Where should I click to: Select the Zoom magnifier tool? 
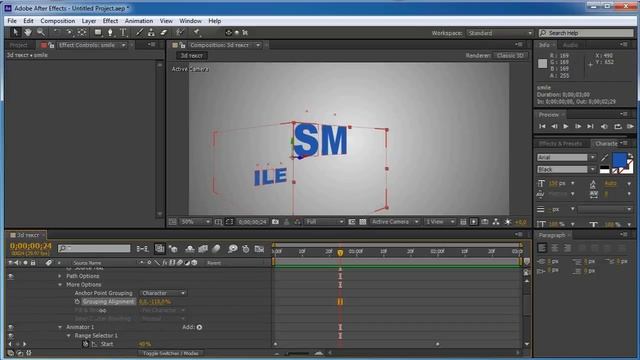[x=40, y=32]
